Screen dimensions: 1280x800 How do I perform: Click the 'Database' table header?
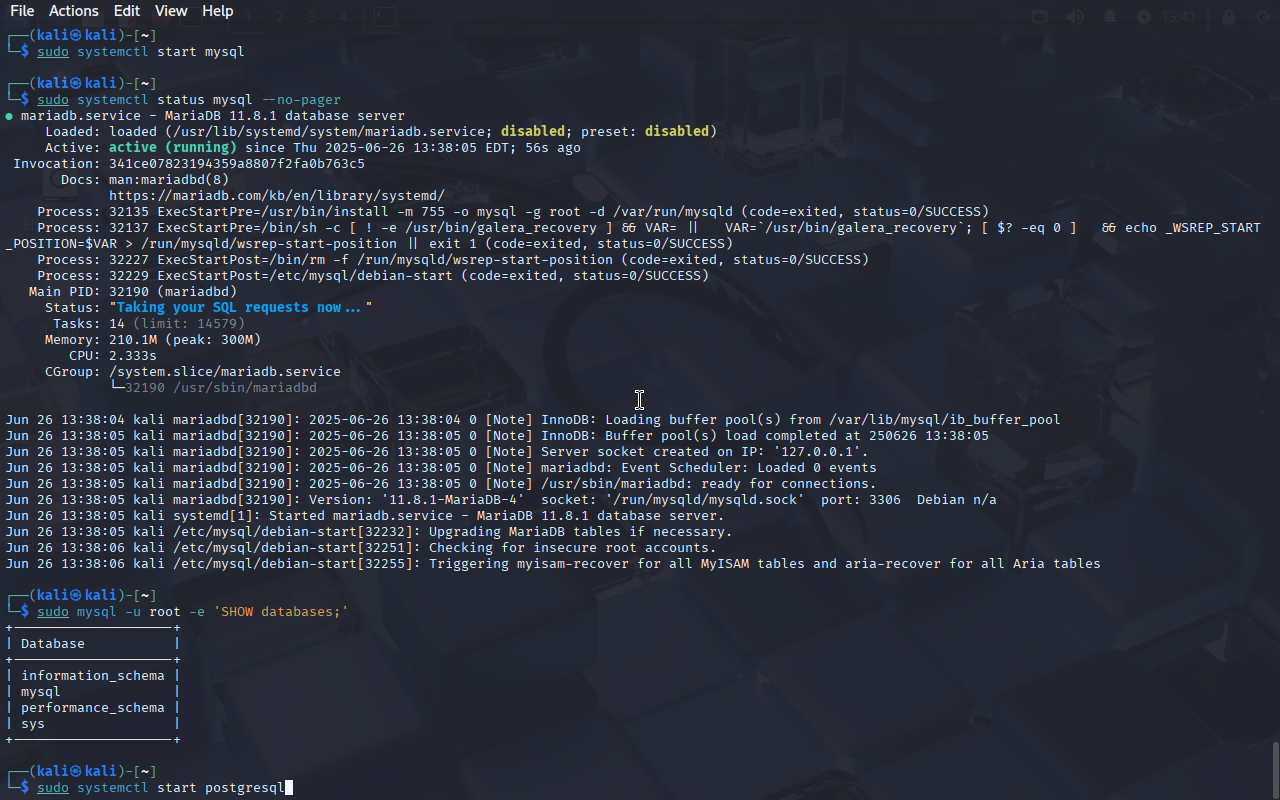[53, 643]
